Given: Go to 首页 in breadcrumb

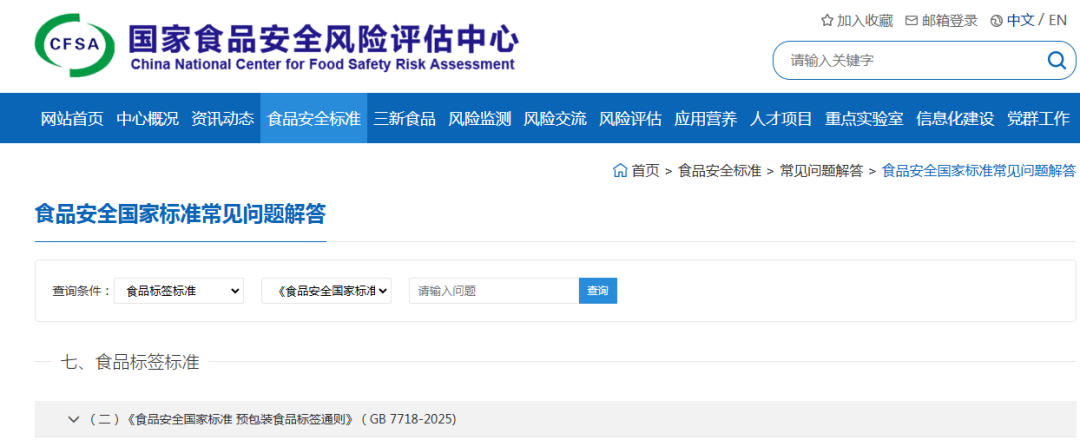Looking at the screenshot, I should click(x=645, y=171).
